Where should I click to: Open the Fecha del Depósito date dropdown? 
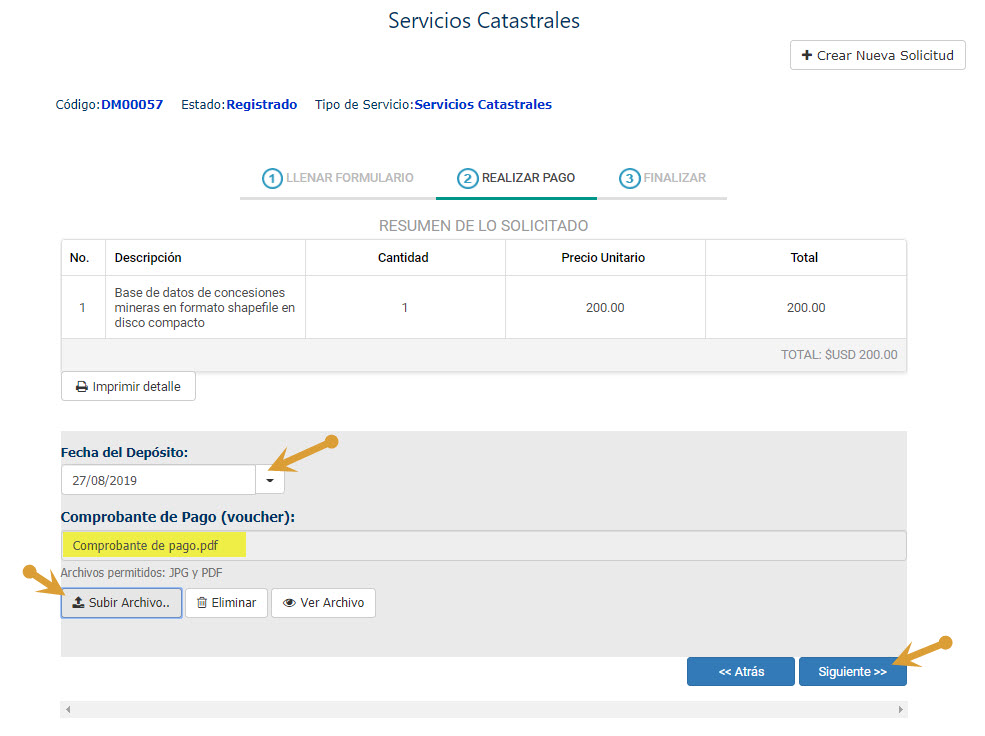[270, 480]
